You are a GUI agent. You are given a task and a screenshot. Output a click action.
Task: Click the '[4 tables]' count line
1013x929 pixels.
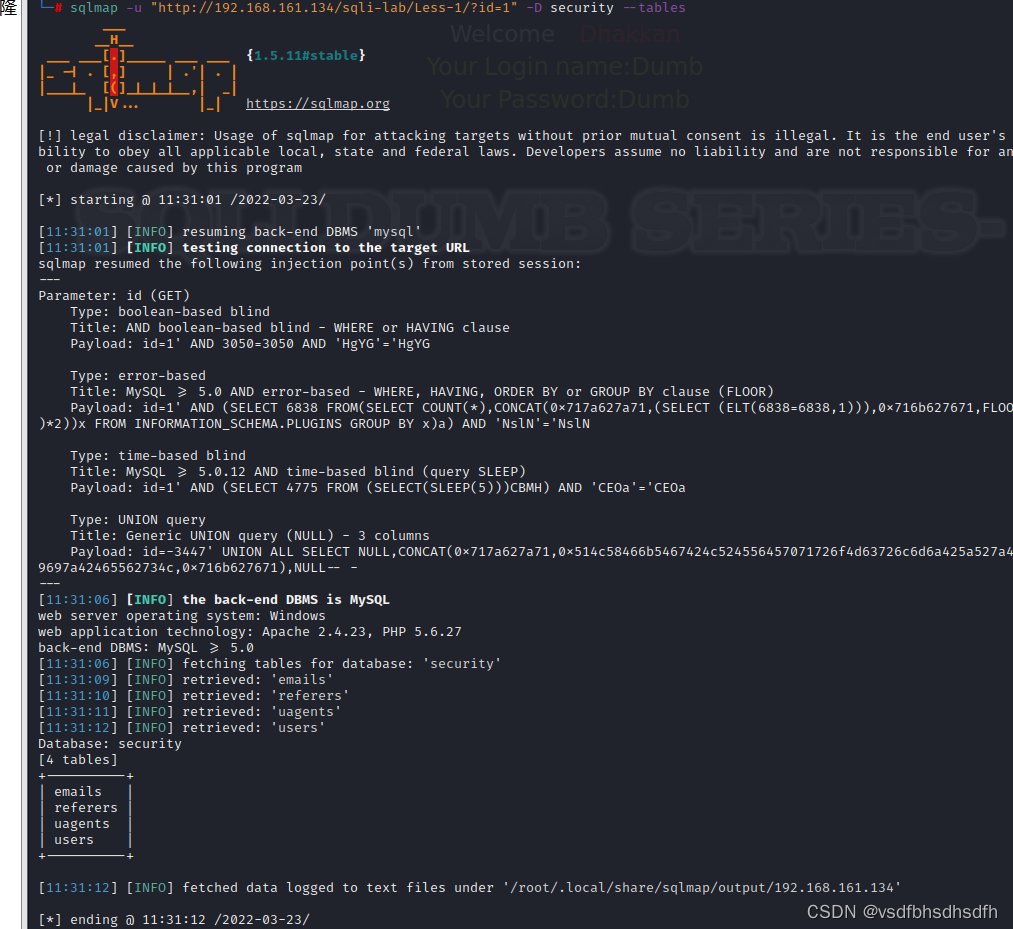78,760
